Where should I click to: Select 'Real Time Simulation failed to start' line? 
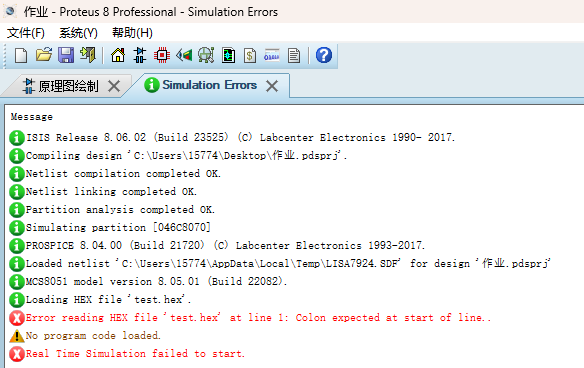coord(135,353)
